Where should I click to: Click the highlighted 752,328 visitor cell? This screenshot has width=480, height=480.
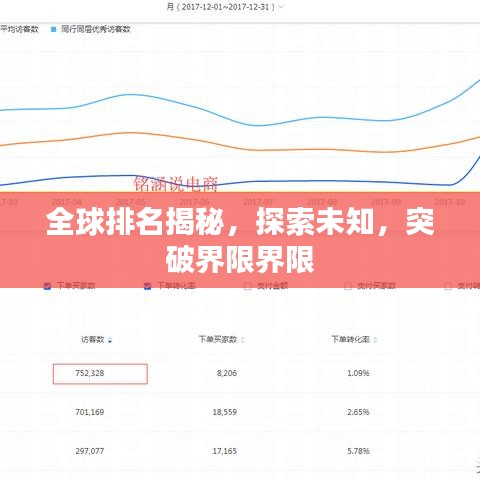pyautogui.click(x=100, y=374)
